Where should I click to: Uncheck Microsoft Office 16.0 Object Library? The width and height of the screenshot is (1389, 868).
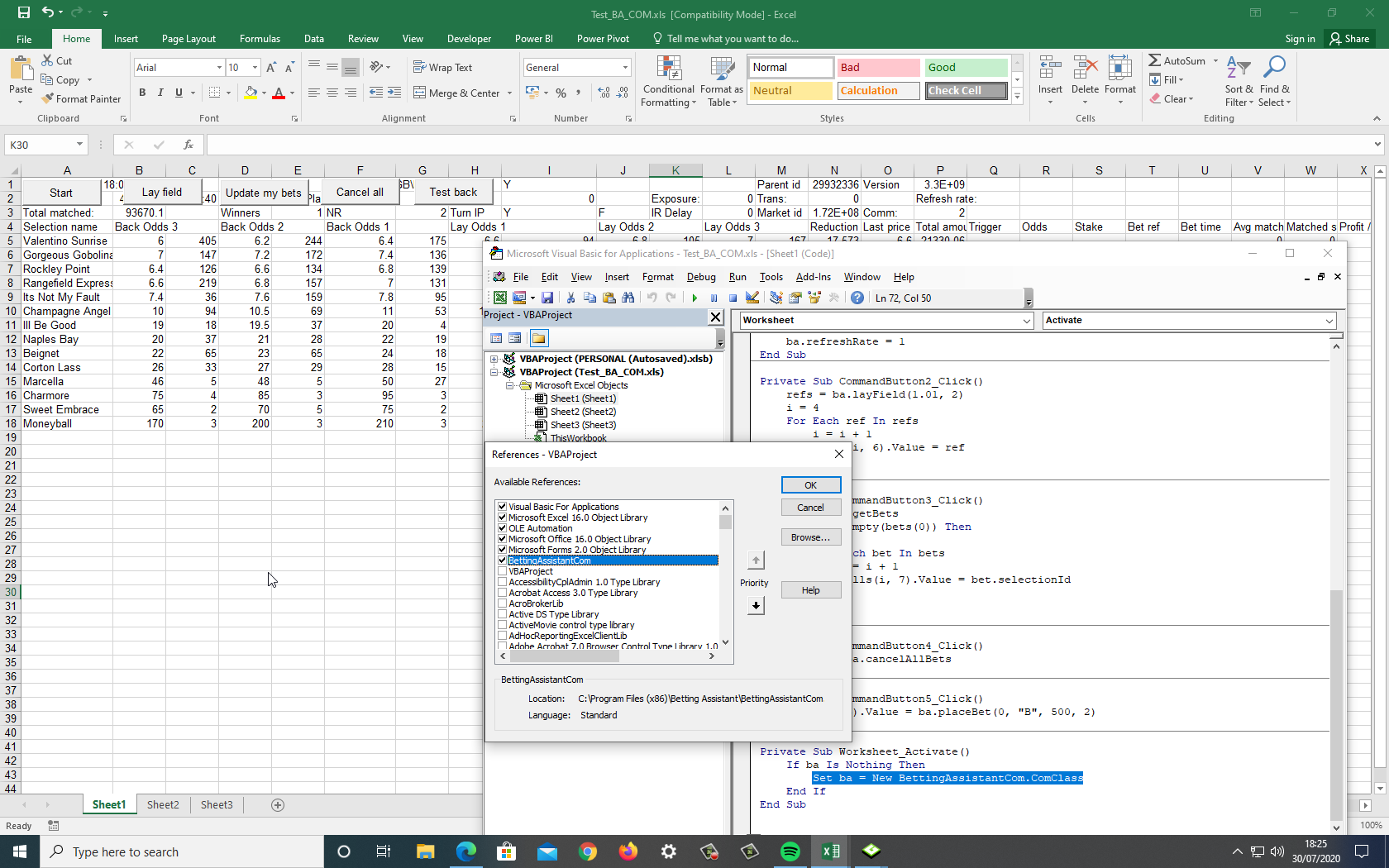(502, 539)
